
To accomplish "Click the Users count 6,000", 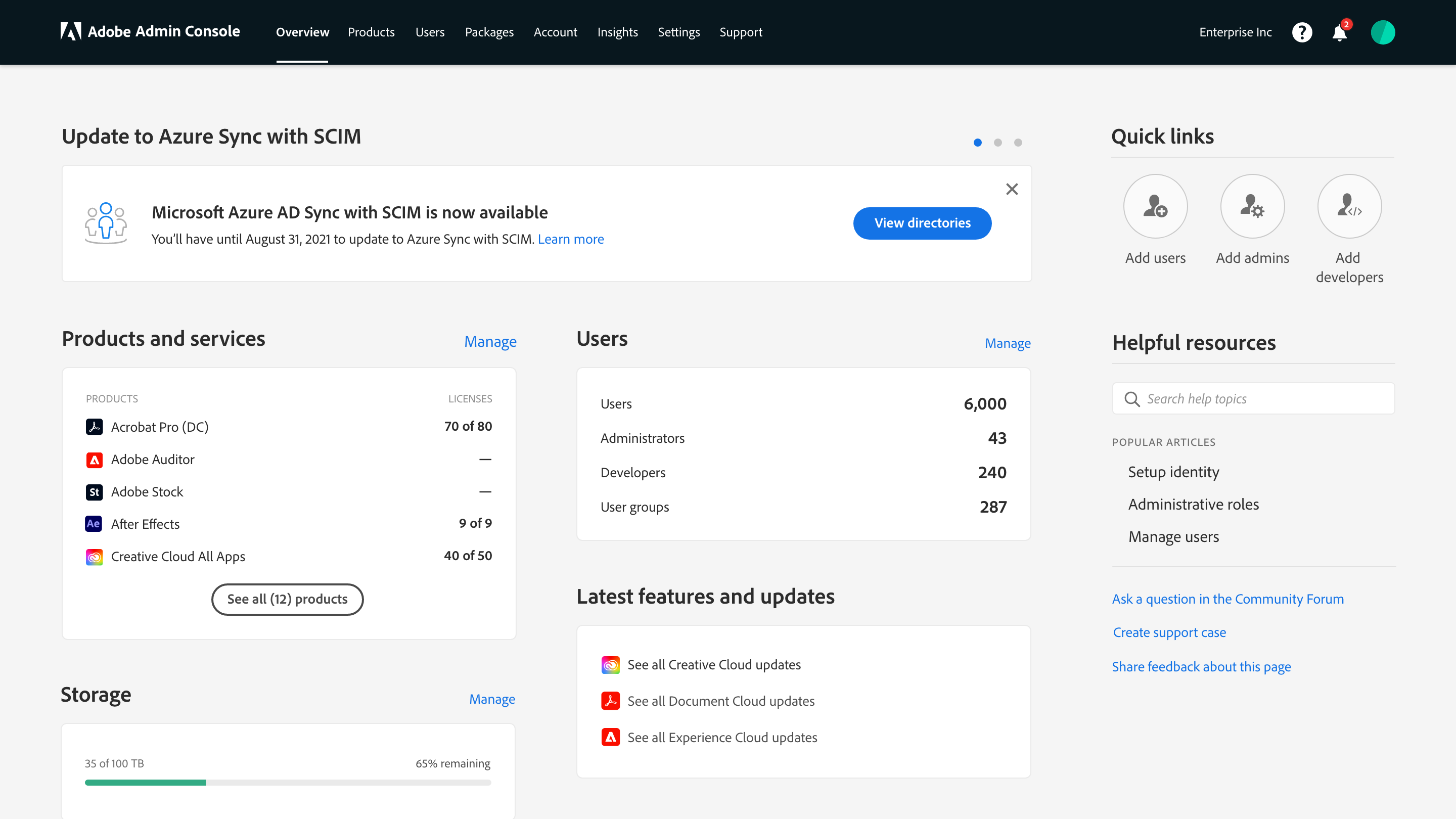I will (985, 404).
